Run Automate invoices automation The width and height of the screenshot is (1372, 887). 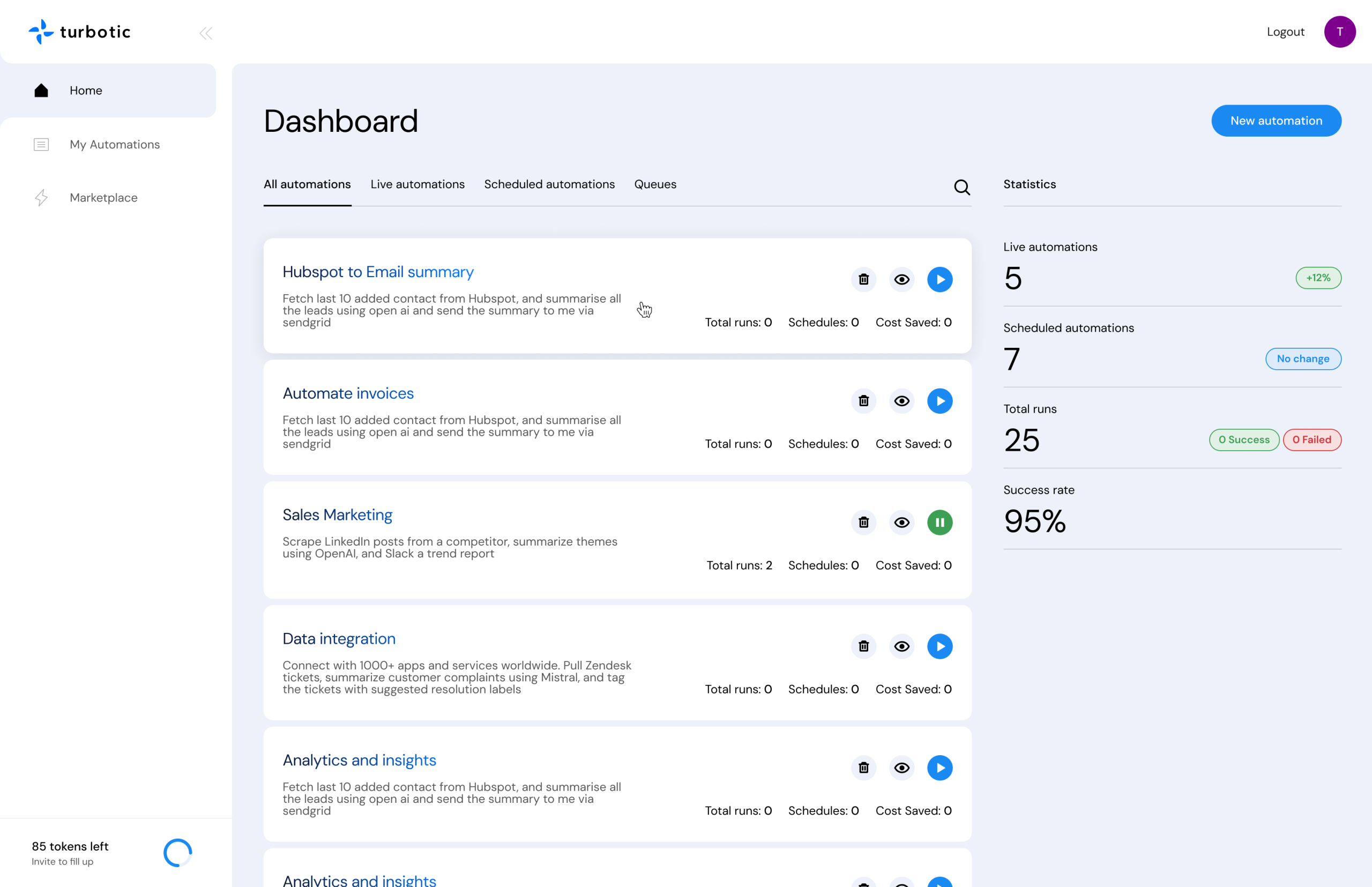(x=939, y=401)
